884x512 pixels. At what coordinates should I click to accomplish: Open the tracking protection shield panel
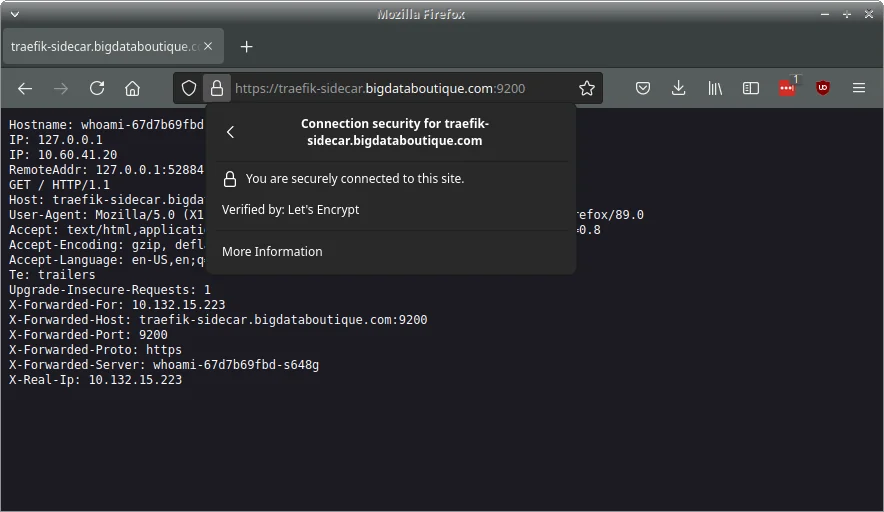[x=189, y=88]
